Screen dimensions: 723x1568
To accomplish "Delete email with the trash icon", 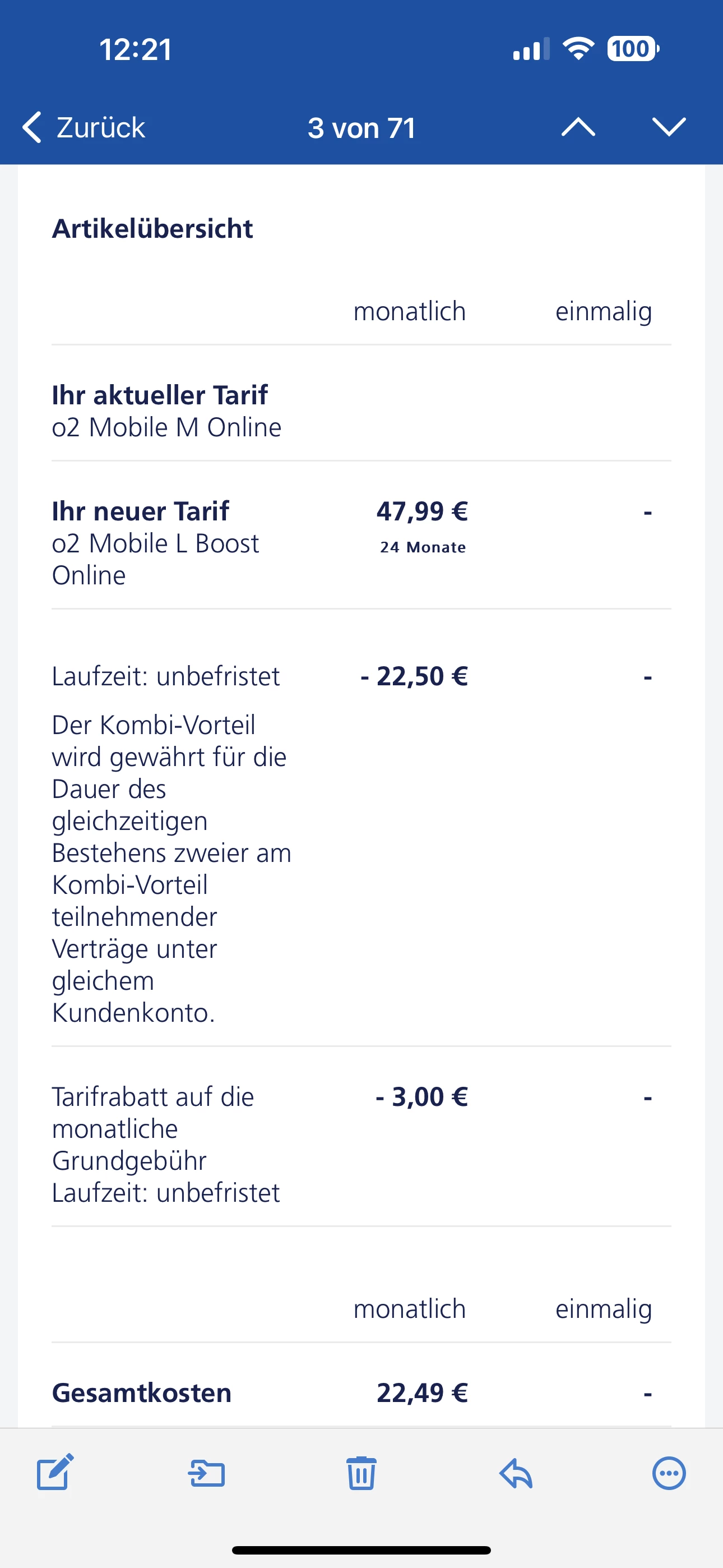I will pyautogui.click(x=361, y=1474).
